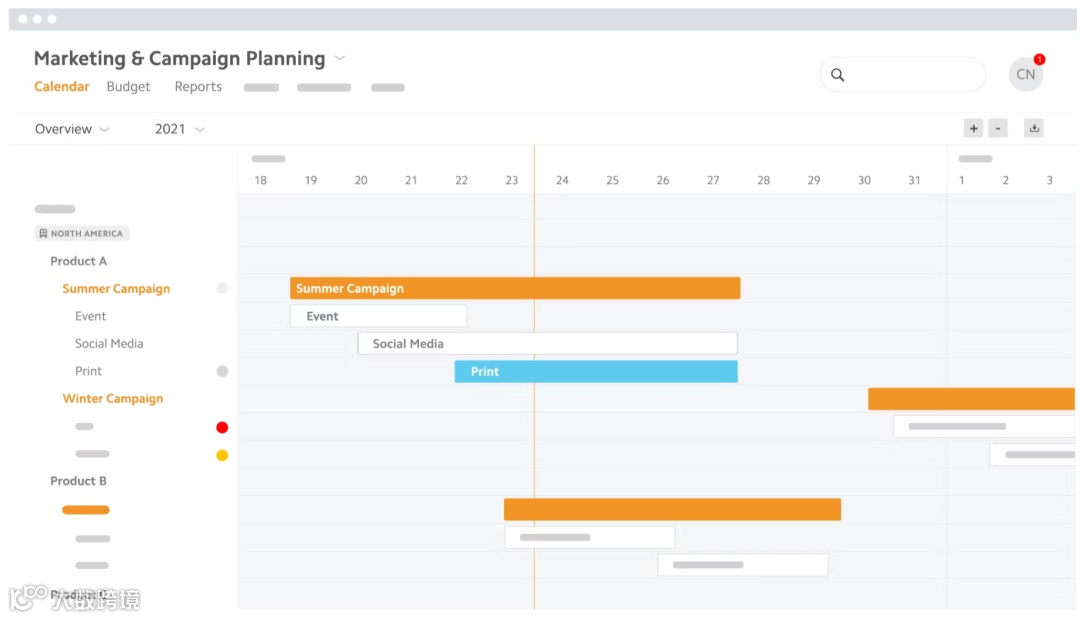The width and height of the screenshot is (1080, 619).
Task: Expand the Marketing & Campaign Planning title chevron
Action: coord(340,58)
